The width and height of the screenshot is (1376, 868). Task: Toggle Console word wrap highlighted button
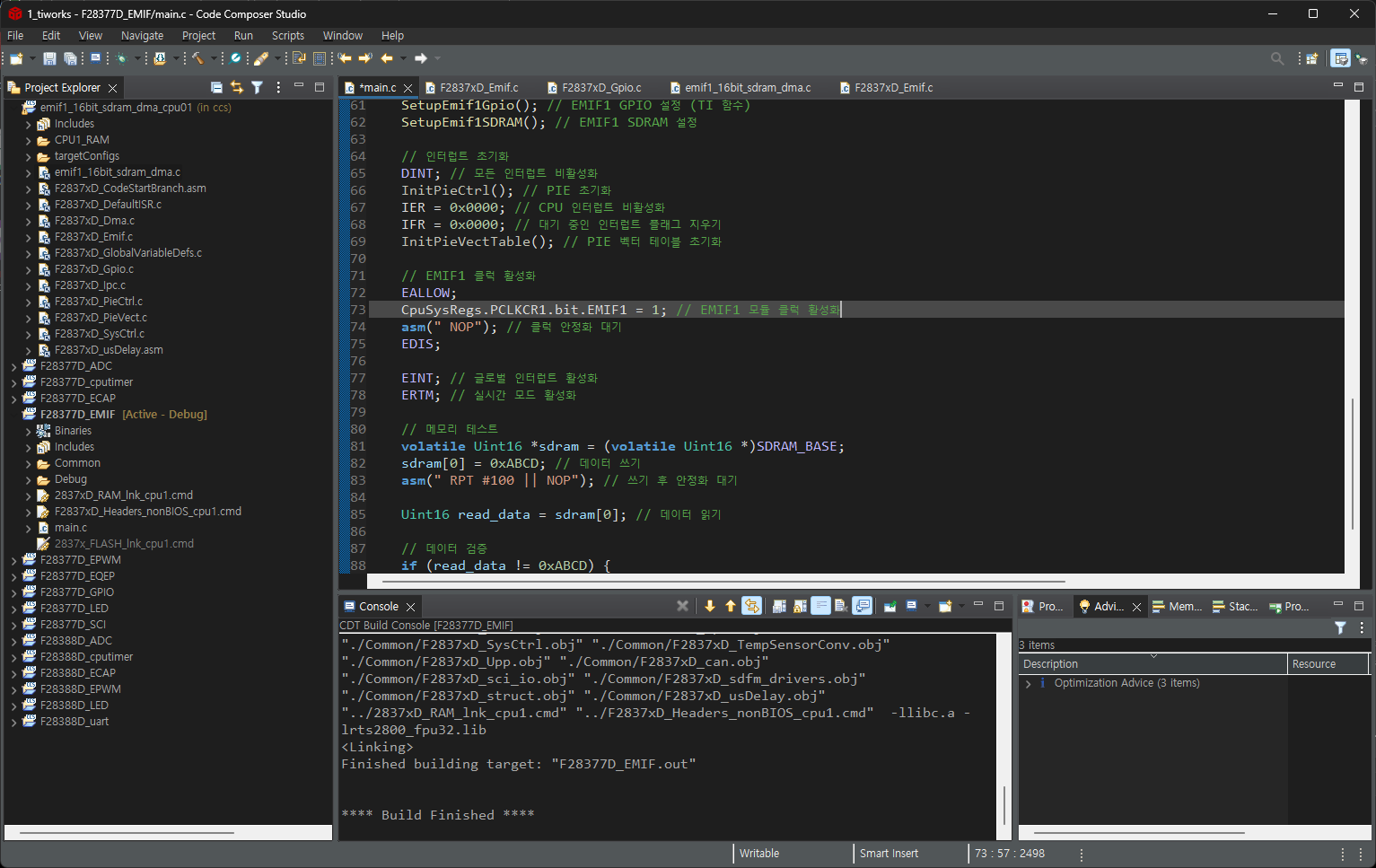pyautogui.click(x=820, y=606)
